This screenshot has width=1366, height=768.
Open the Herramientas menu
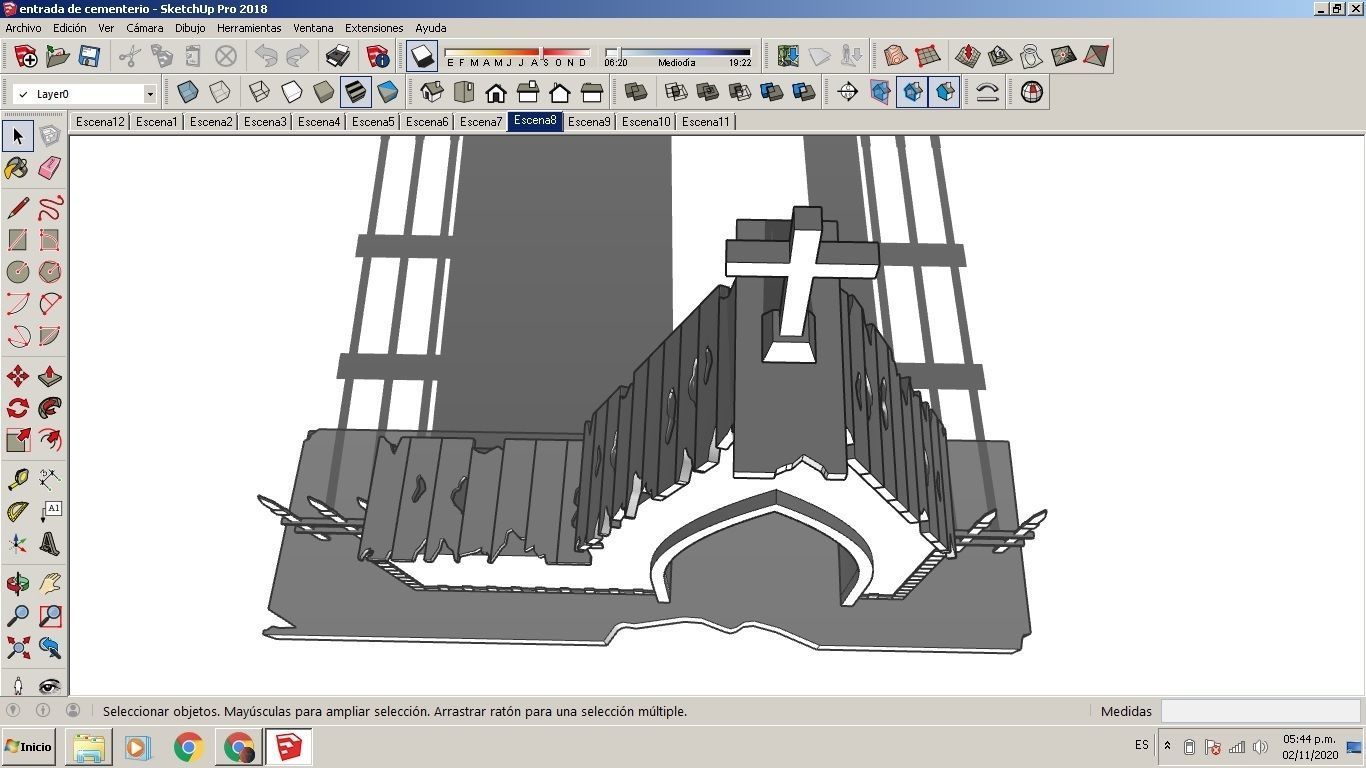point(249,28)
